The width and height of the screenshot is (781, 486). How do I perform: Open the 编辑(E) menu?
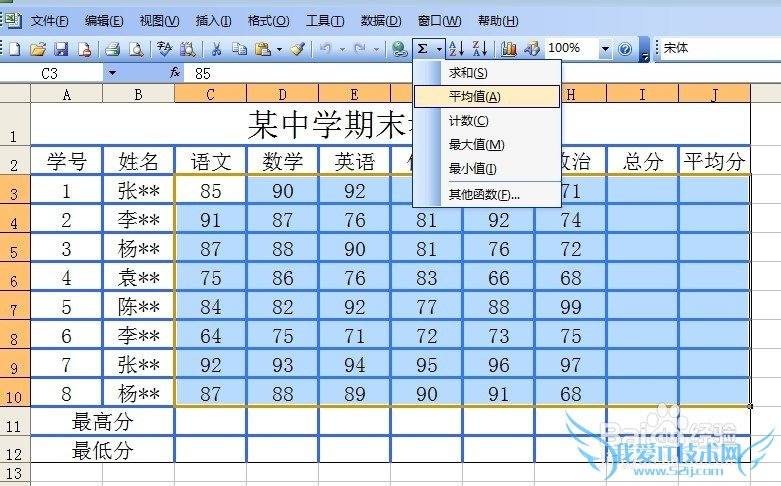coord(104,21)
